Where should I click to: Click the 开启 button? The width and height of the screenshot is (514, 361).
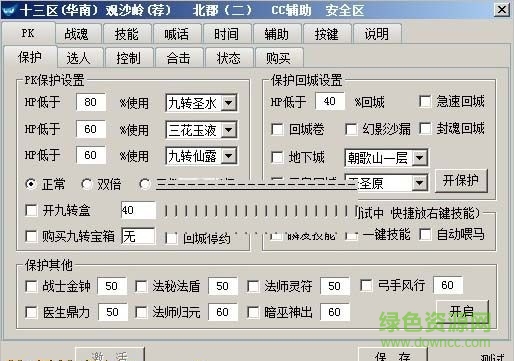(x=462, y=311)
